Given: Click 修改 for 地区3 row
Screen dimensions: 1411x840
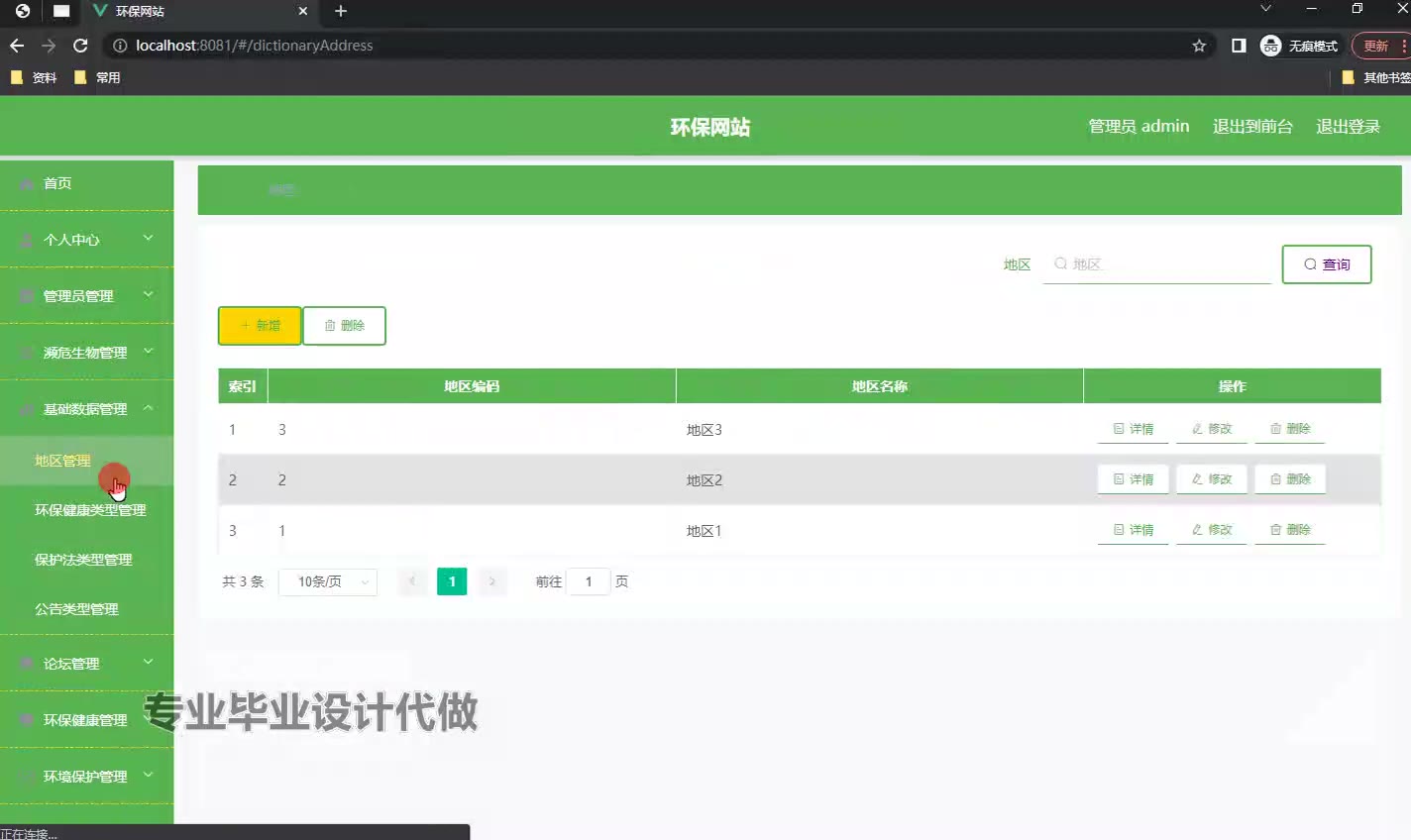Looking at the screenshot, I should (x=1212, y=429).
